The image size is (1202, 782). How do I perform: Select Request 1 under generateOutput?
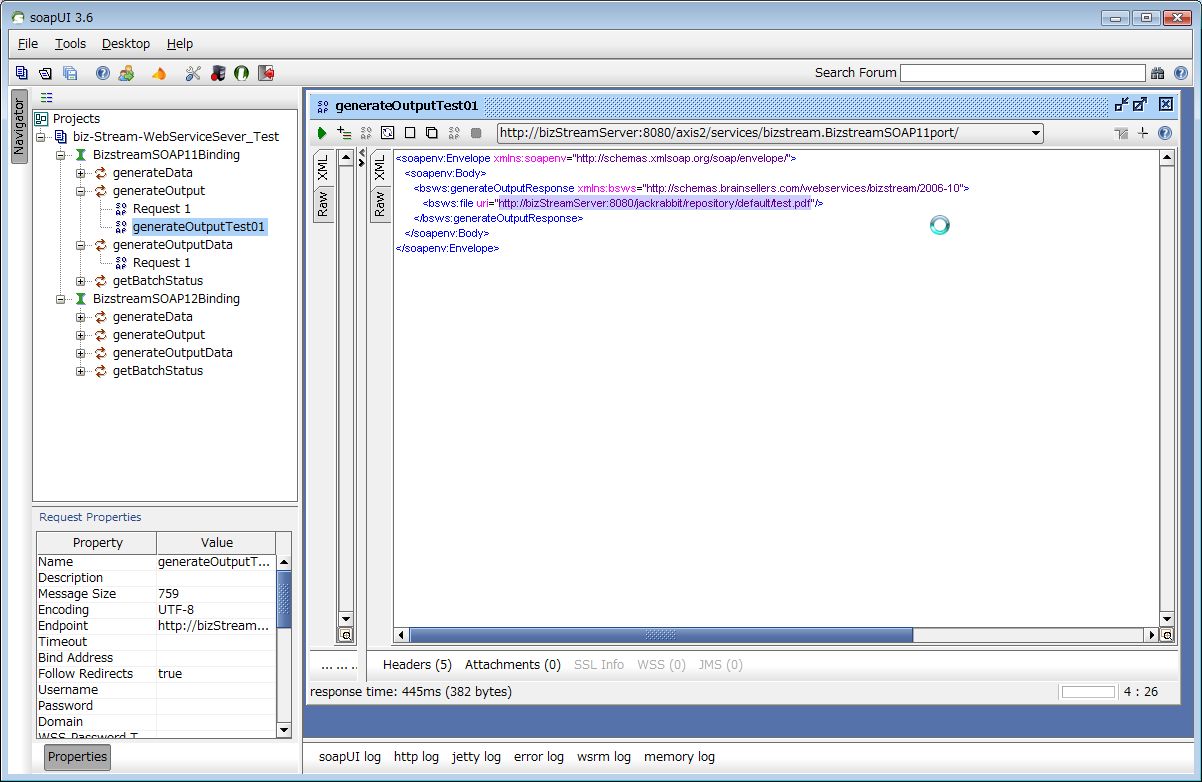(161, 209)
